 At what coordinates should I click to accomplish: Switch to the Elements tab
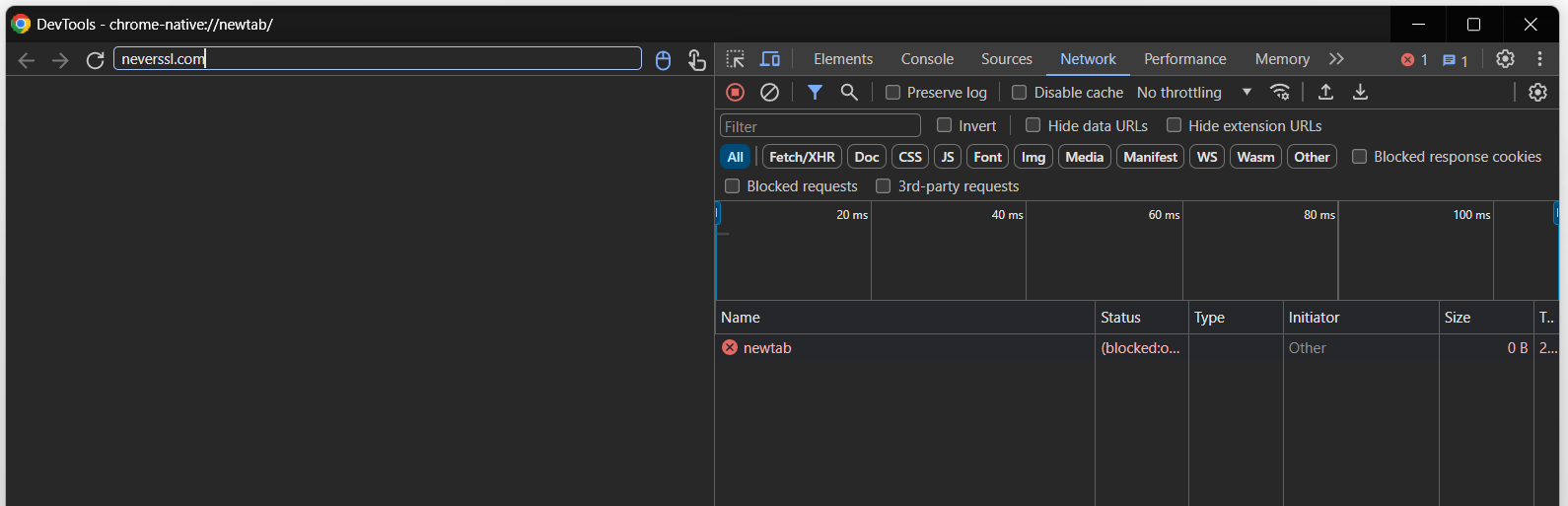tap(843, 59)
